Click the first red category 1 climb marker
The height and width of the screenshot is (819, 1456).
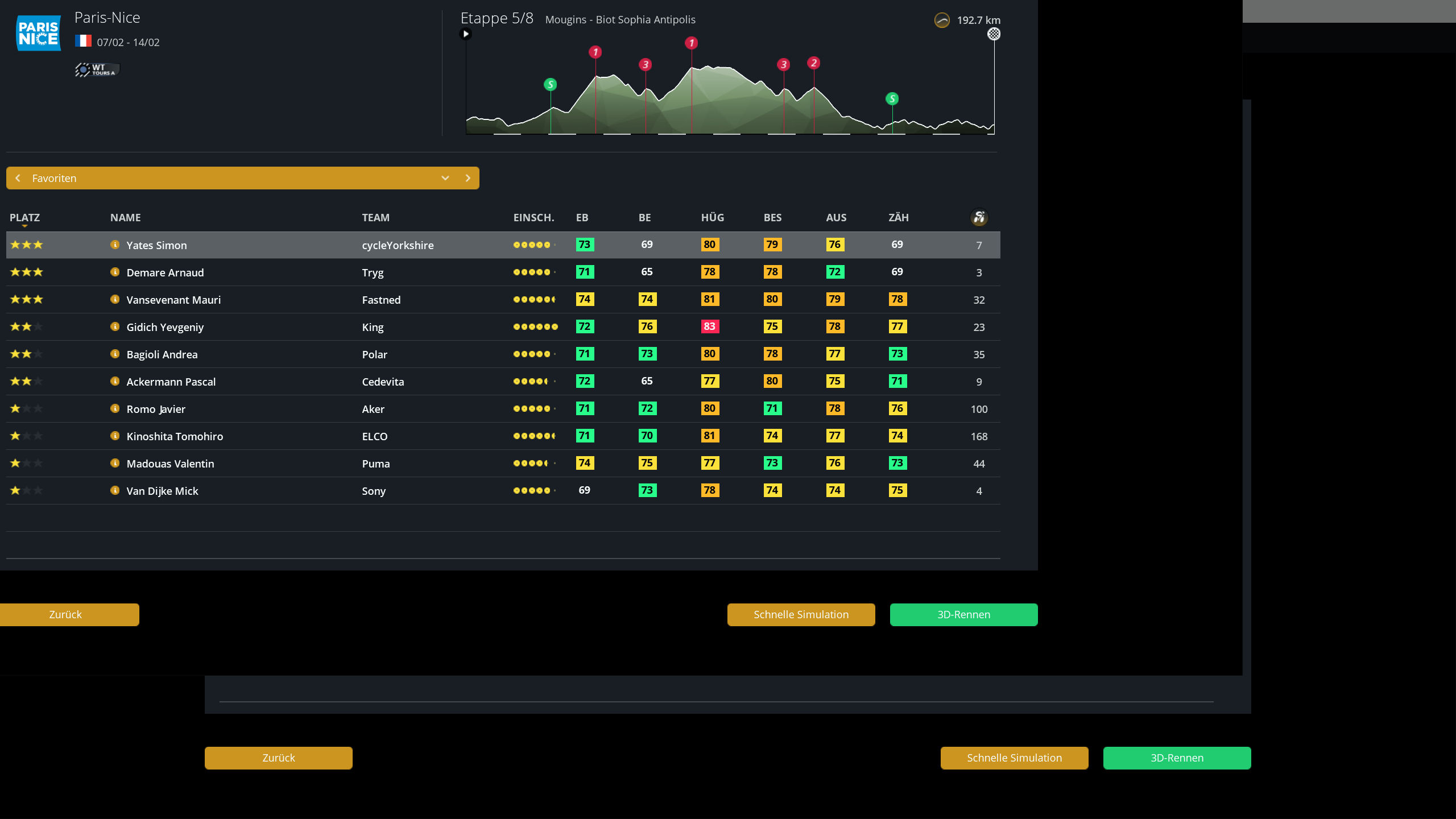point(595,52)
